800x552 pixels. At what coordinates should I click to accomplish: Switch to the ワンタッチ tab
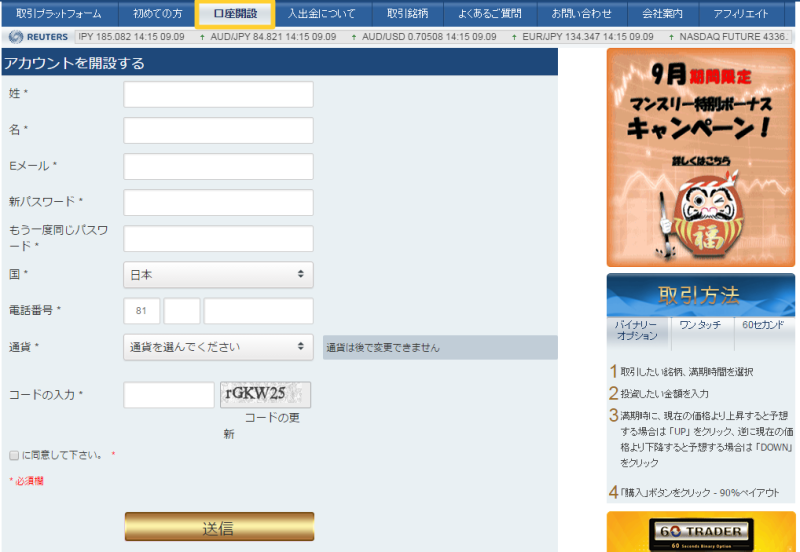point(700,326)
